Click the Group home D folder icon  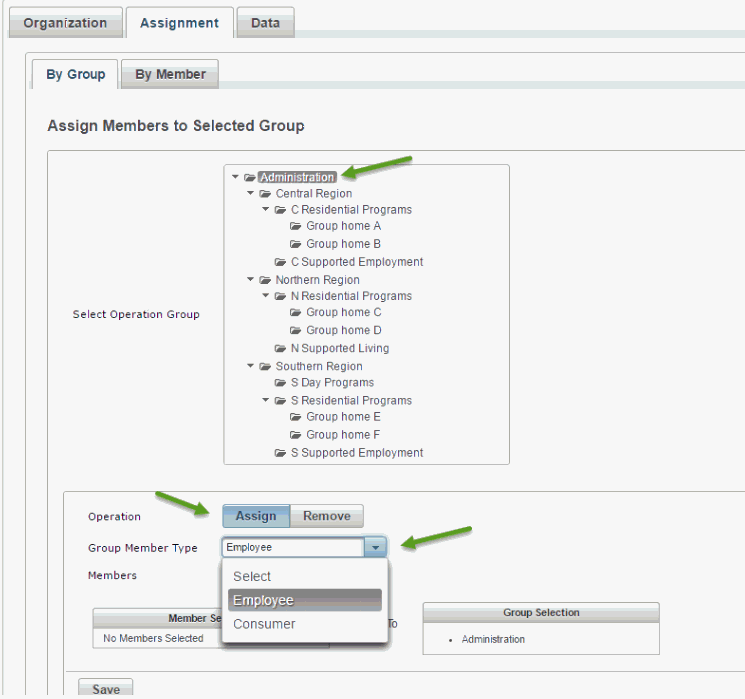(x=296, y=330)
